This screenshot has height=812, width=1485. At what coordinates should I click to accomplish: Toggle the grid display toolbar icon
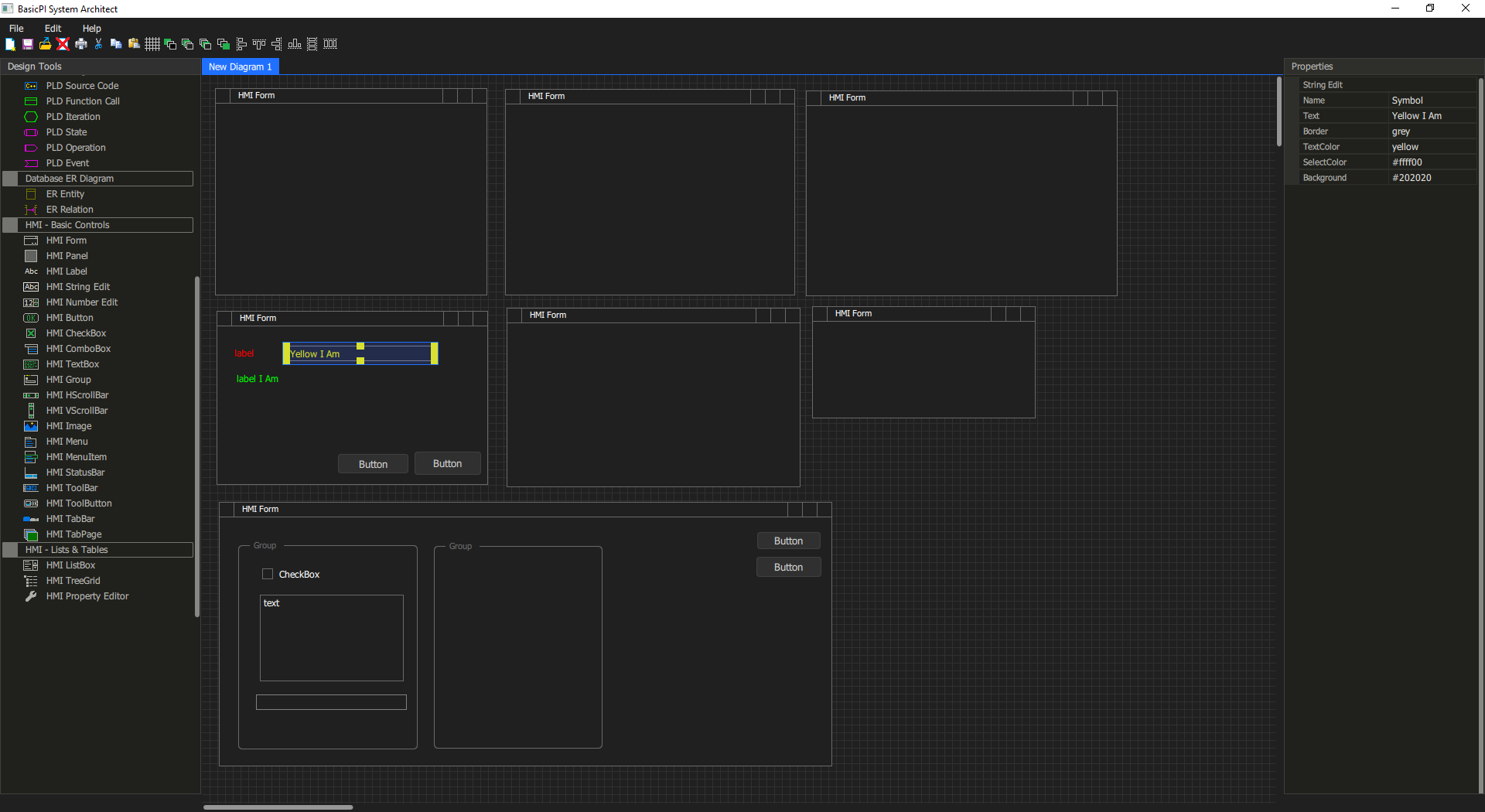tap(152, 44)
